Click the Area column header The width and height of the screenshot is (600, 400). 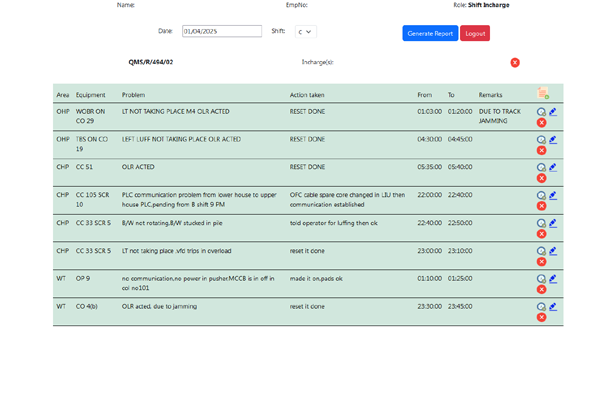[63, 95]
